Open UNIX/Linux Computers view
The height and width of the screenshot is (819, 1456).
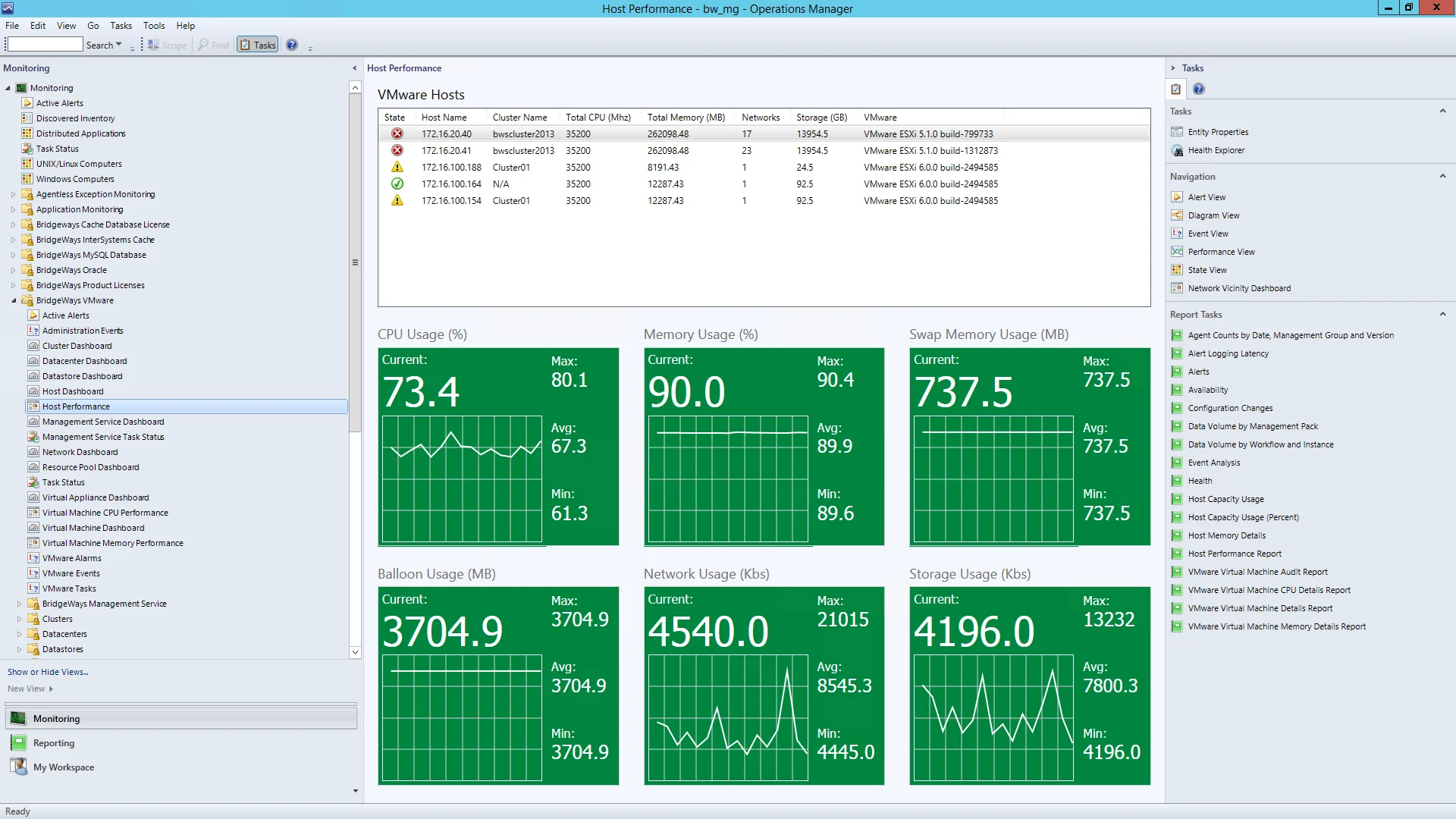[78, 164]
